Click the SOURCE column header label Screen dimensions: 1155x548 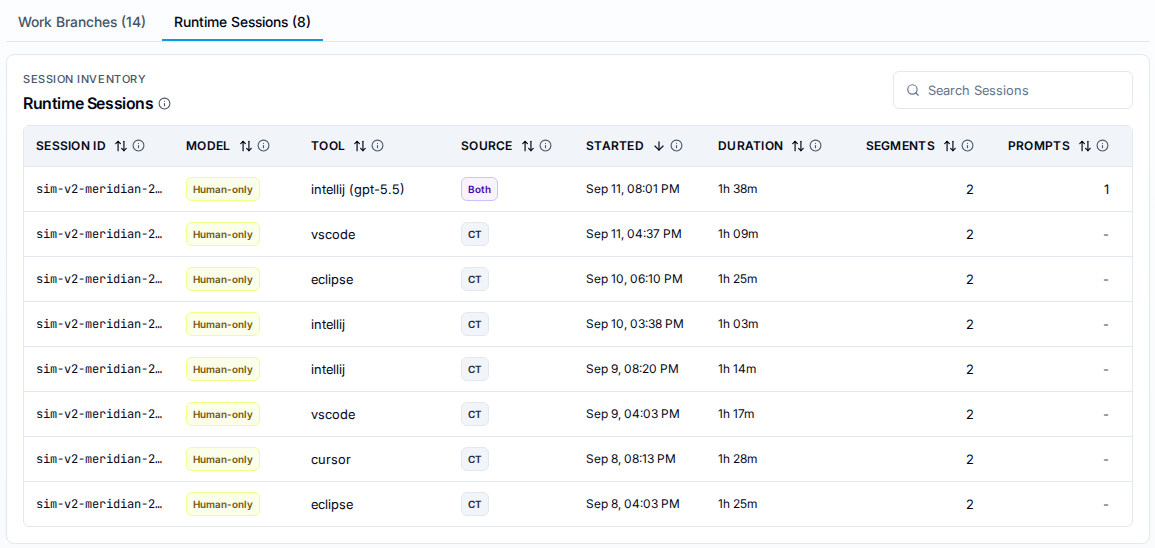487,146
